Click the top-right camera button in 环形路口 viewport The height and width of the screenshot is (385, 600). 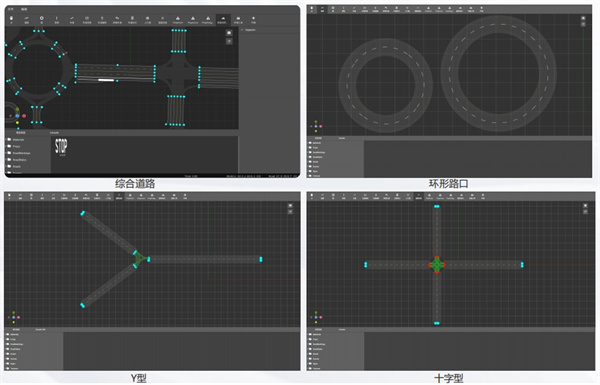point(583,18)
